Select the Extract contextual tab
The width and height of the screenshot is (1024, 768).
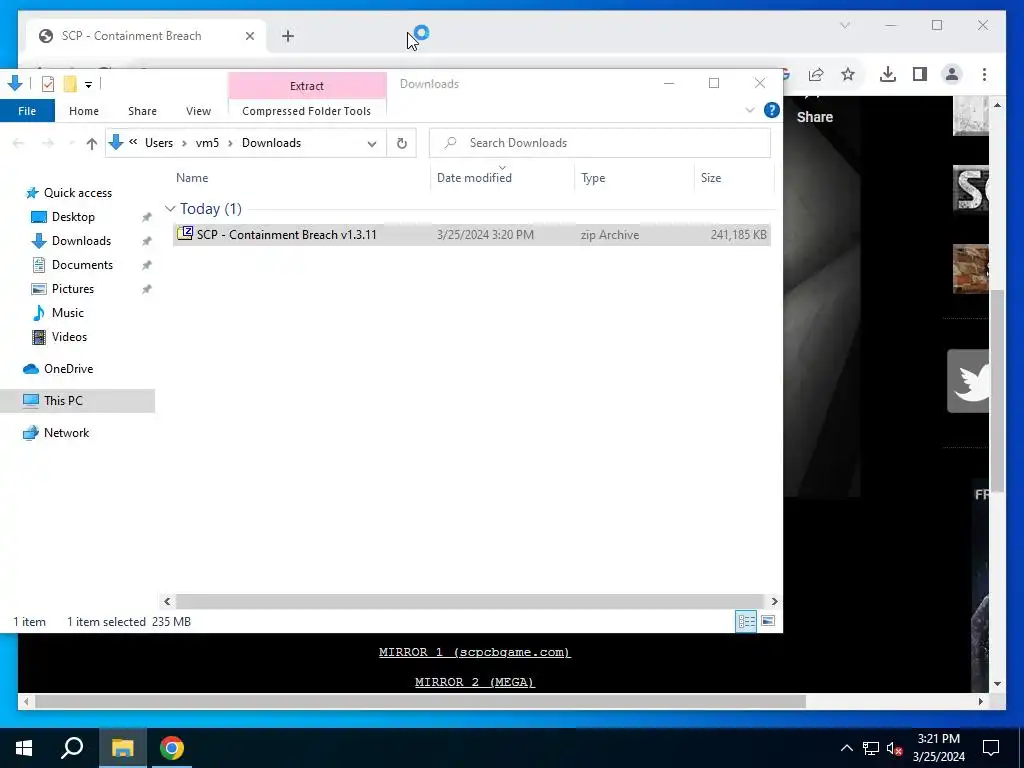point(307,86)
